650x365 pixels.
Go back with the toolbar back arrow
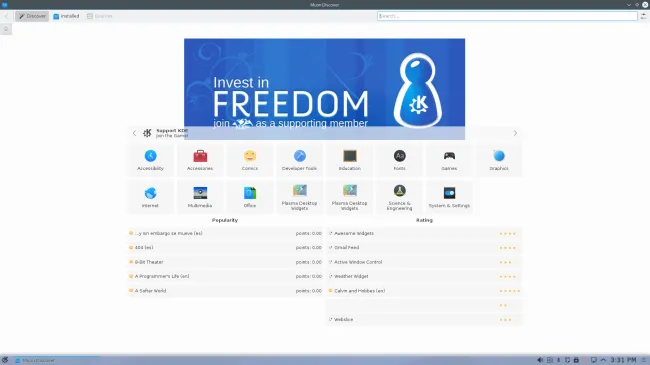(x=6, y=16)
